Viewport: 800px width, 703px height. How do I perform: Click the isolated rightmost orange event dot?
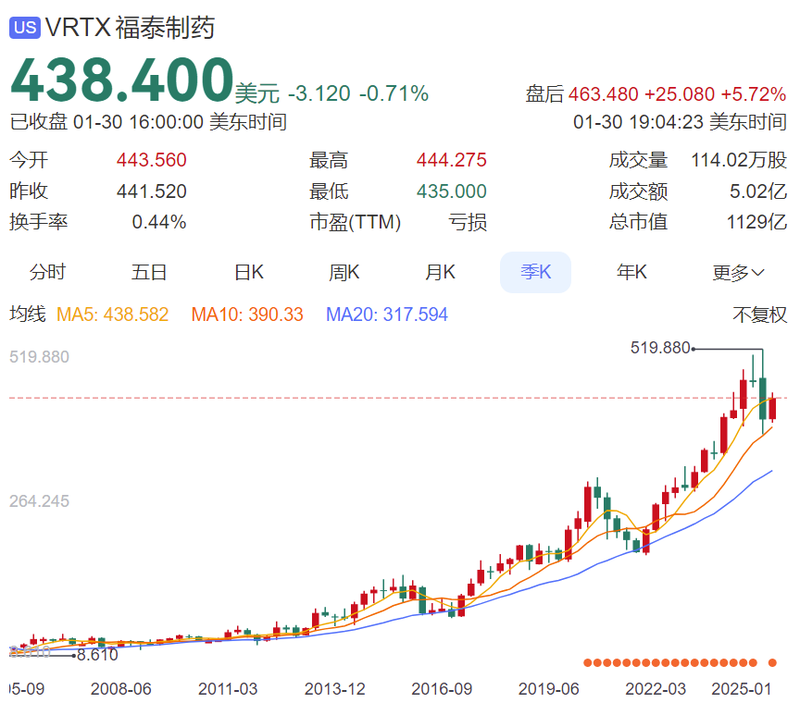772,662
